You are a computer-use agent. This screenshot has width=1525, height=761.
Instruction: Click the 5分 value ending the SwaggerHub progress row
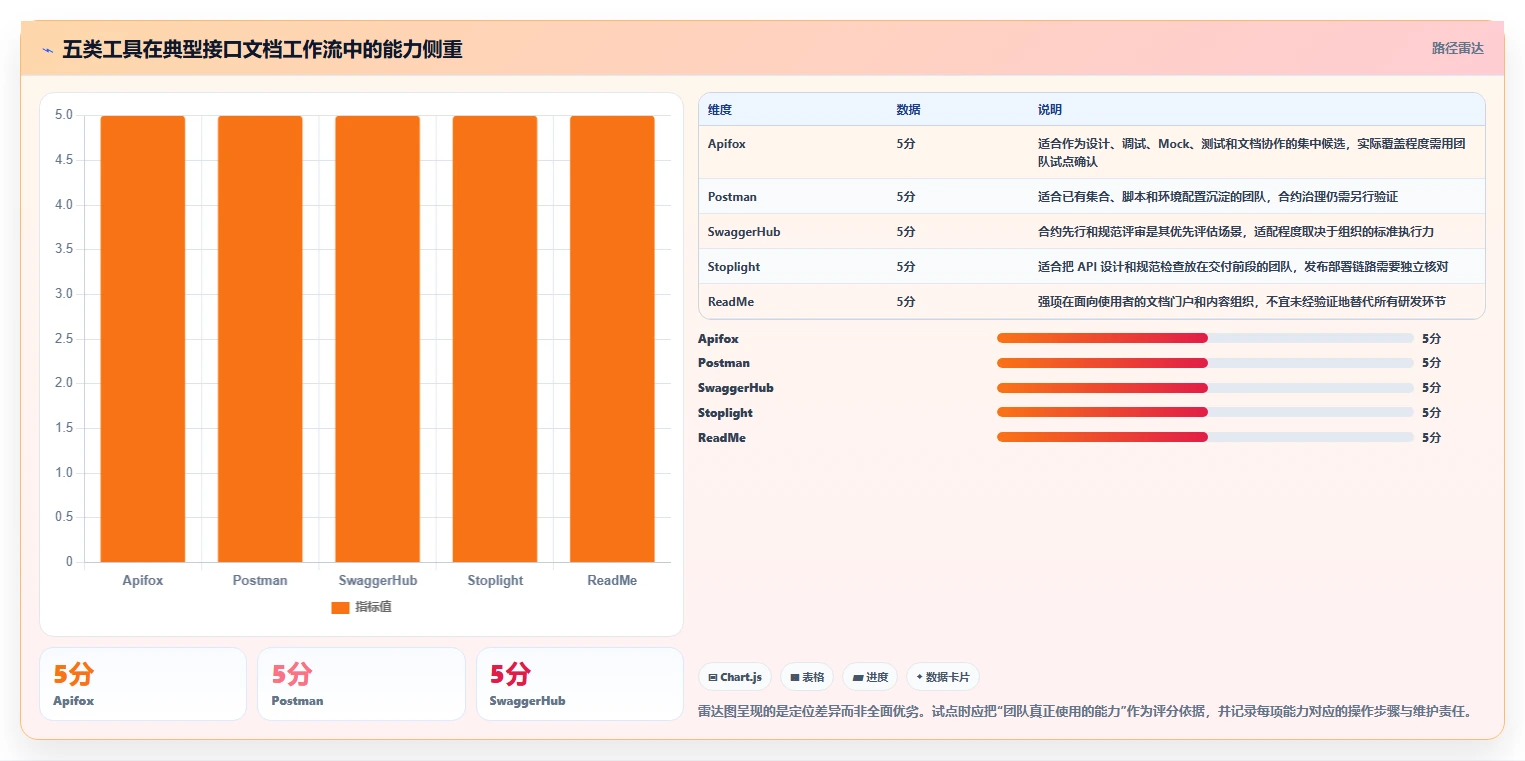pyautogui.click(x=1431, y=388)
